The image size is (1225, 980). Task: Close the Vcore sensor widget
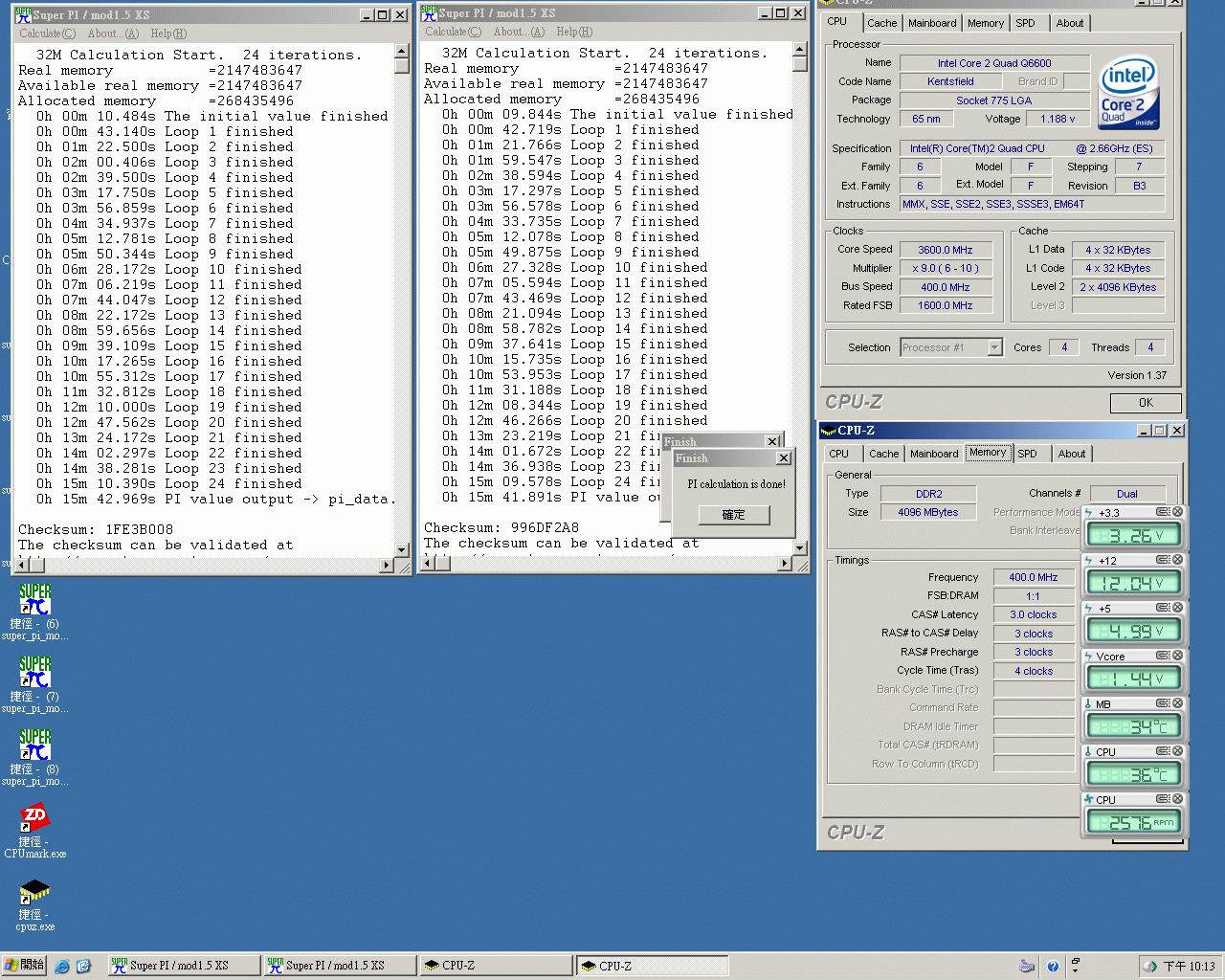pos(1178,656)
